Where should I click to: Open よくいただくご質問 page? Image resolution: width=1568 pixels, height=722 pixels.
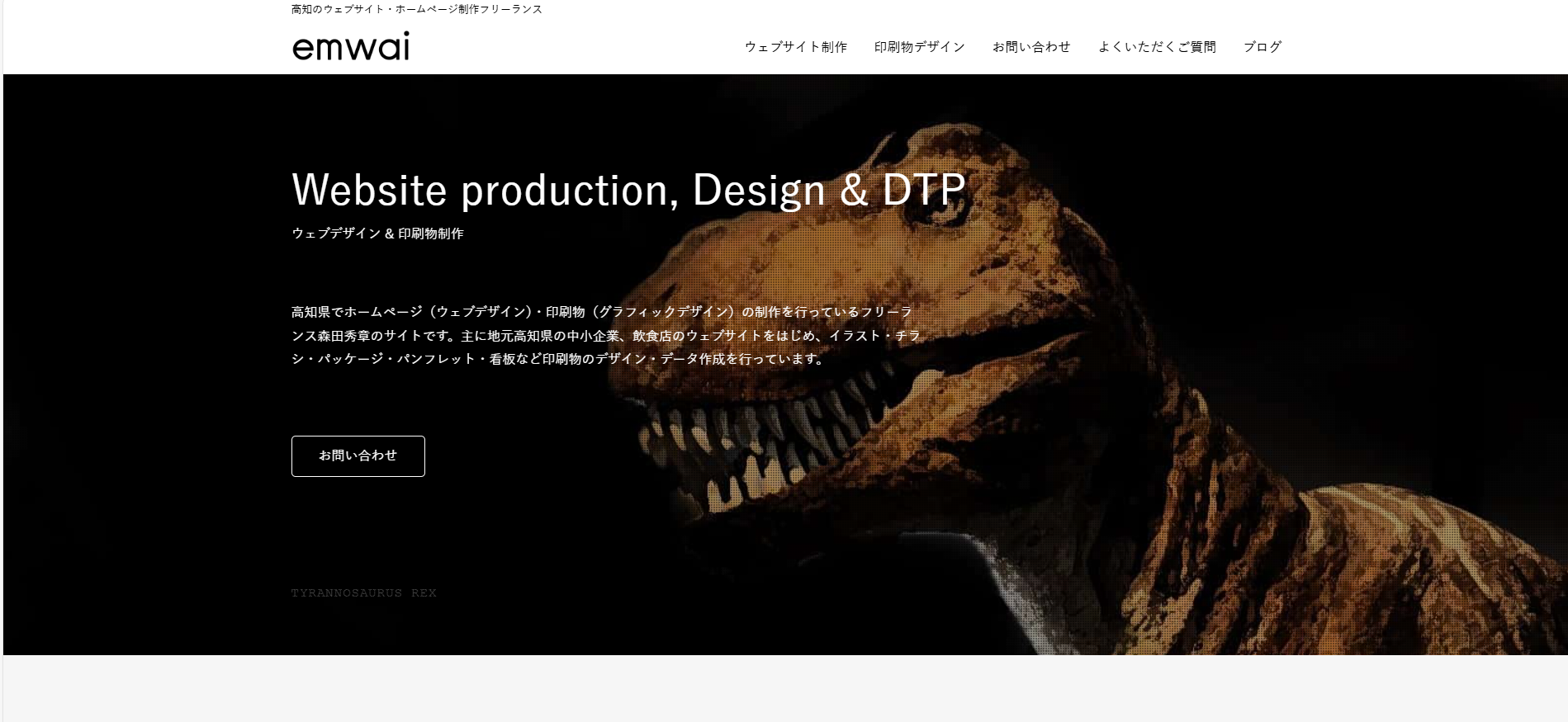pos(1157,47)
